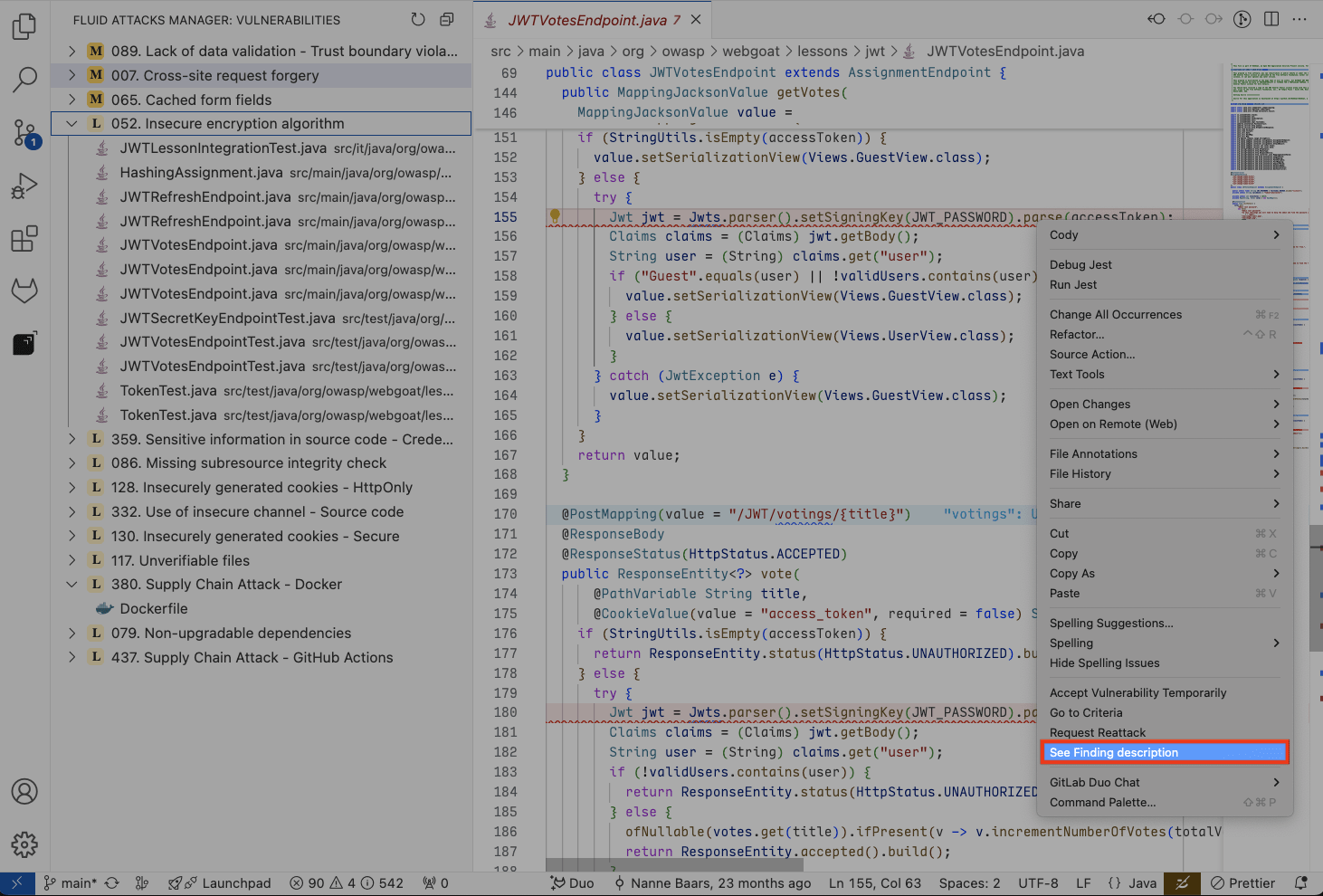Select Request Reattack in context menu
Screen dimensions: 1323x896
(x=1165, y=733)
